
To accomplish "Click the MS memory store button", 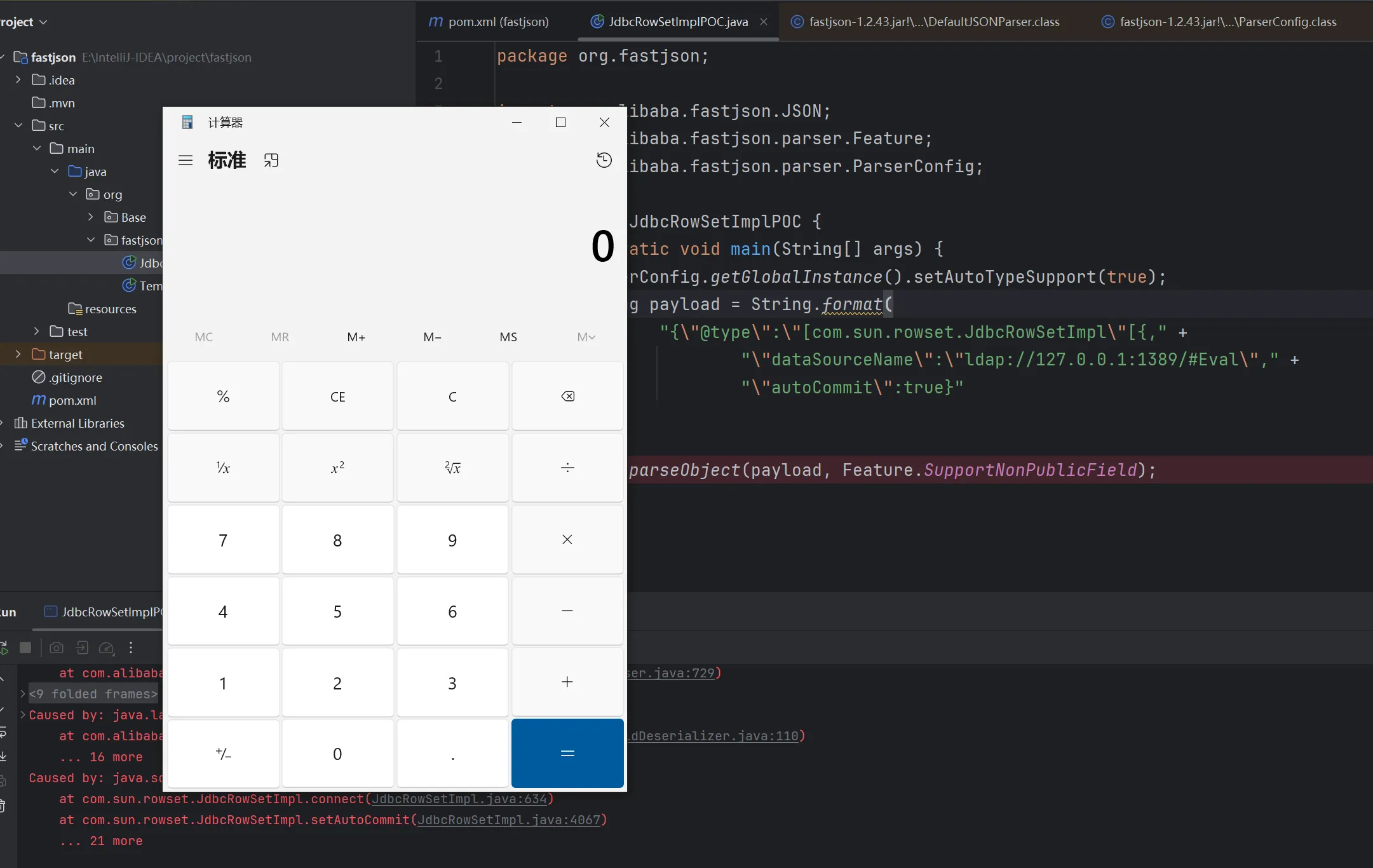I will 508,337.
